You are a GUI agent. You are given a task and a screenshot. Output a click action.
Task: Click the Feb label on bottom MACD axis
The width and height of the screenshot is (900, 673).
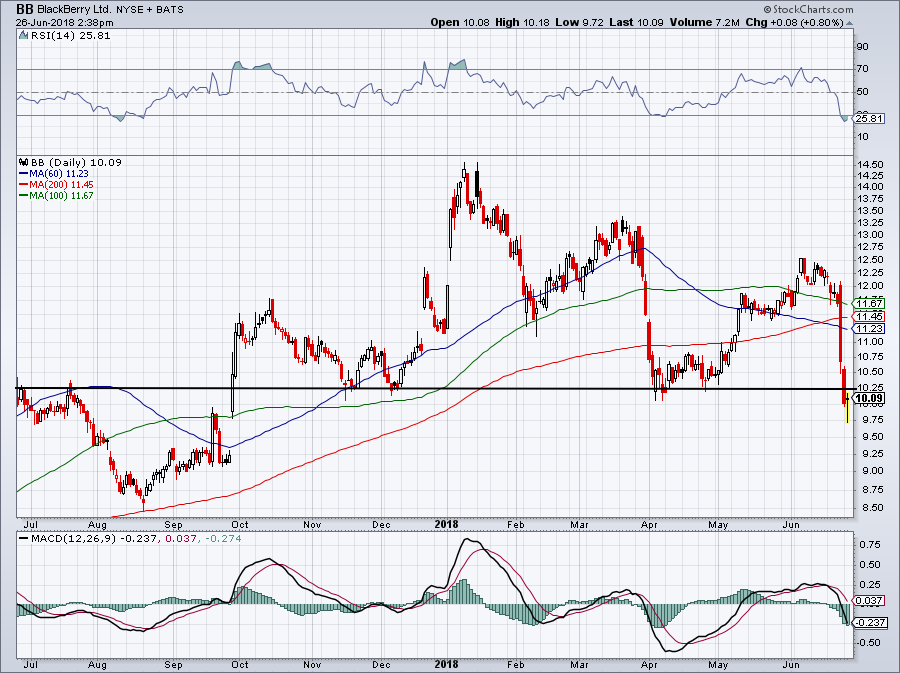[515, 665]
